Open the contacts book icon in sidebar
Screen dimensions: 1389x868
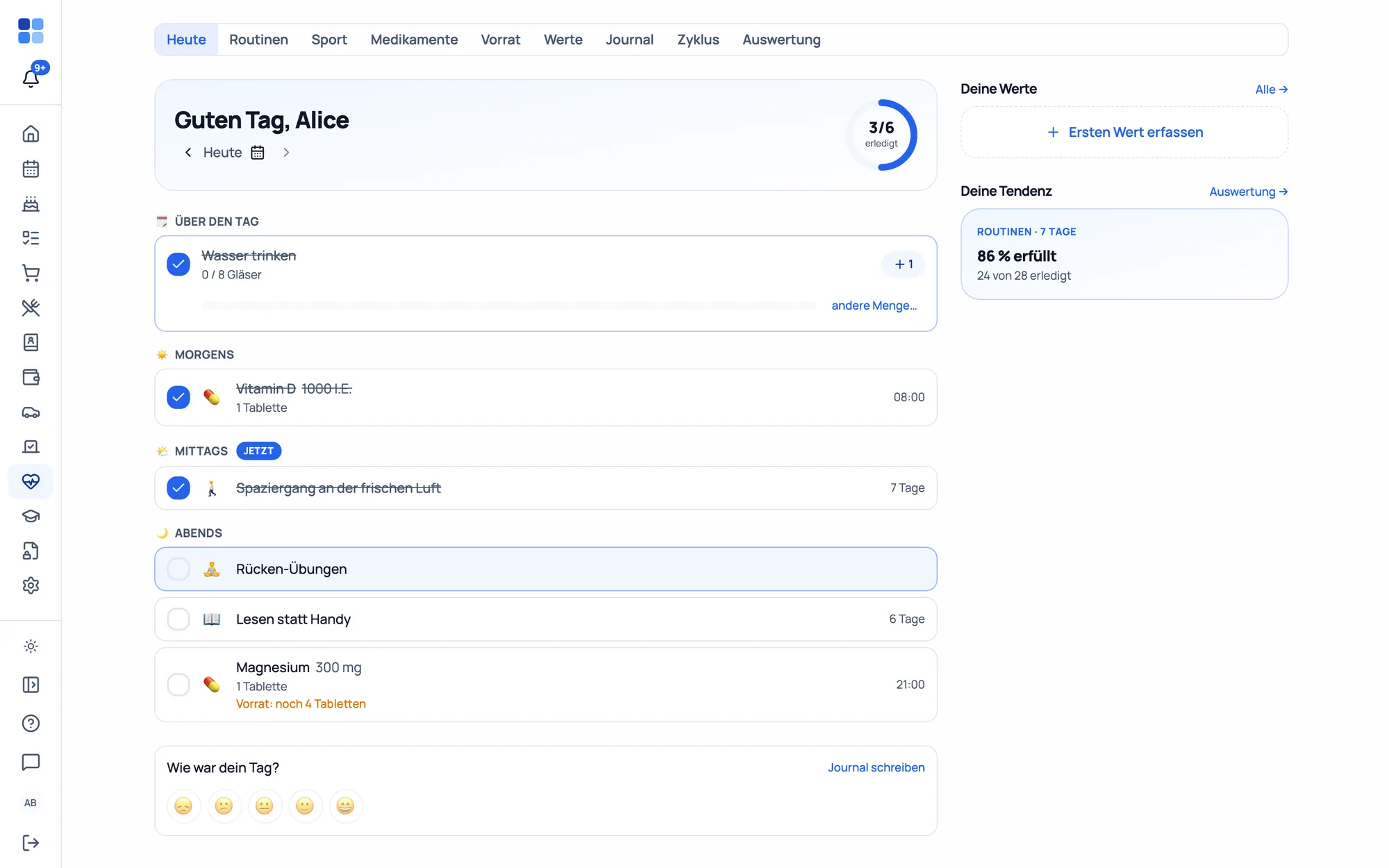pyautogui.click(x=31, y=342)
